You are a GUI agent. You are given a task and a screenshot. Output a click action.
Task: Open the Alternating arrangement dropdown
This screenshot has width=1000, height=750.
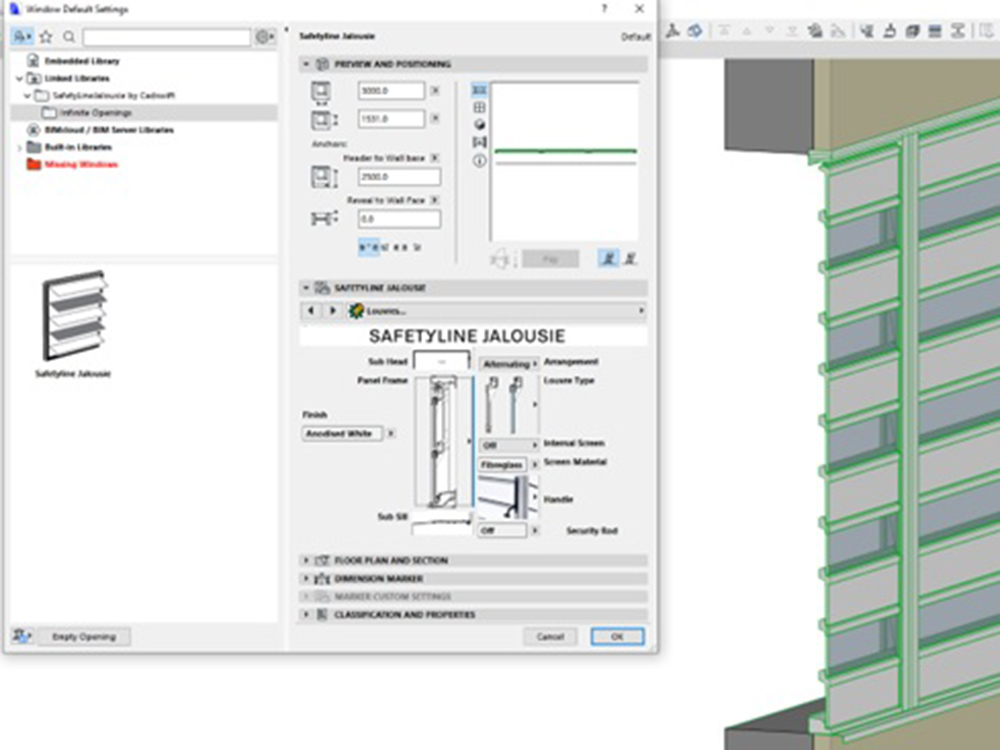coord(509,364)
